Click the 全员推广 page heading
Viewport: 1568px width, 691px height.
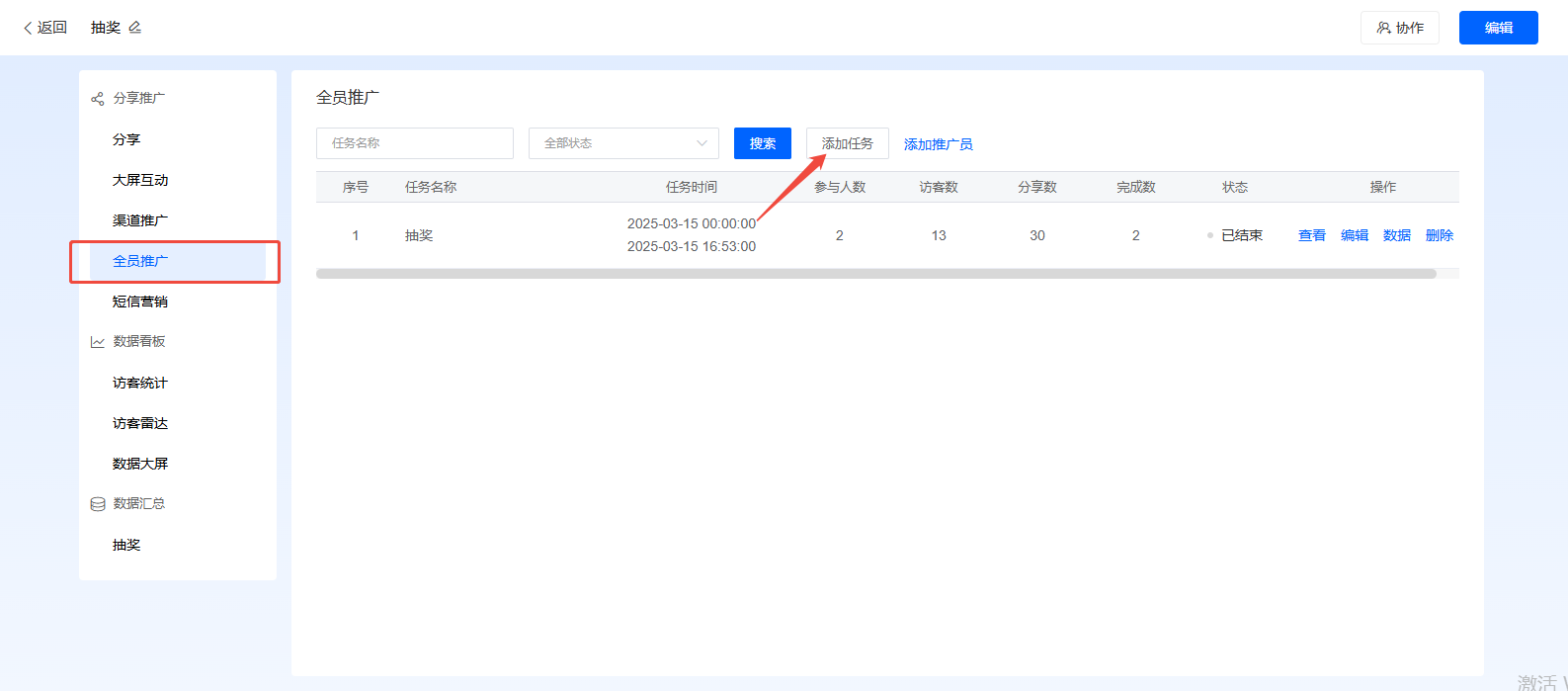[x=348, y=98]
